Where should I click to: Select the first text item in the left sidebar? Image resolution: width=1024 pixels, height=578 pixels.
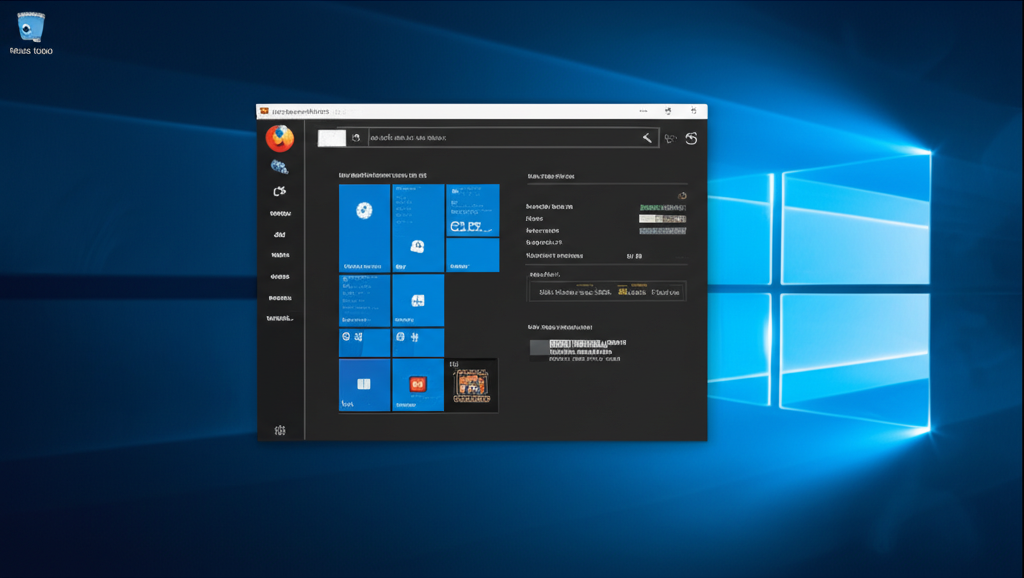point(280,213)
